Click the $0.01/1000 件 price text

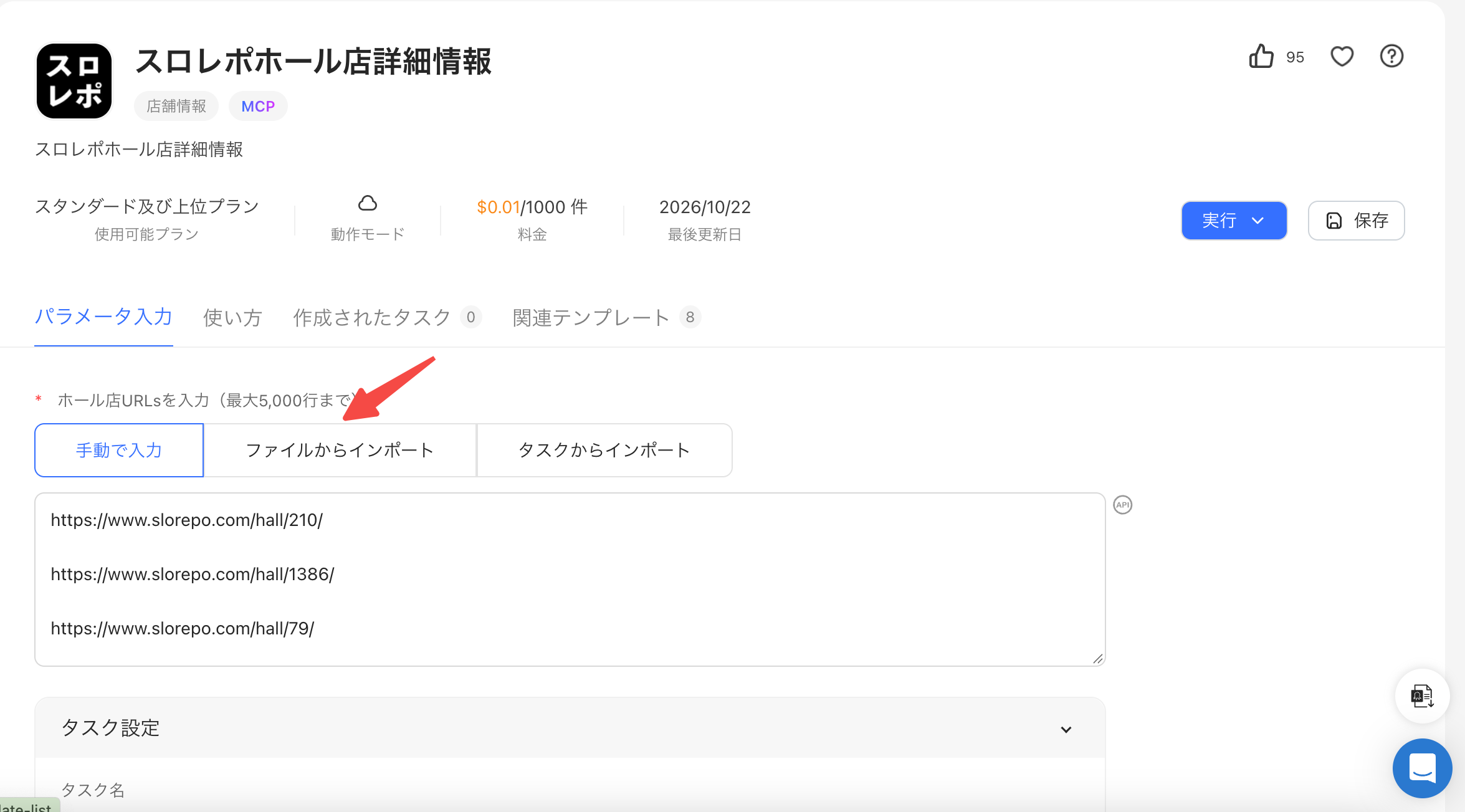532,207
